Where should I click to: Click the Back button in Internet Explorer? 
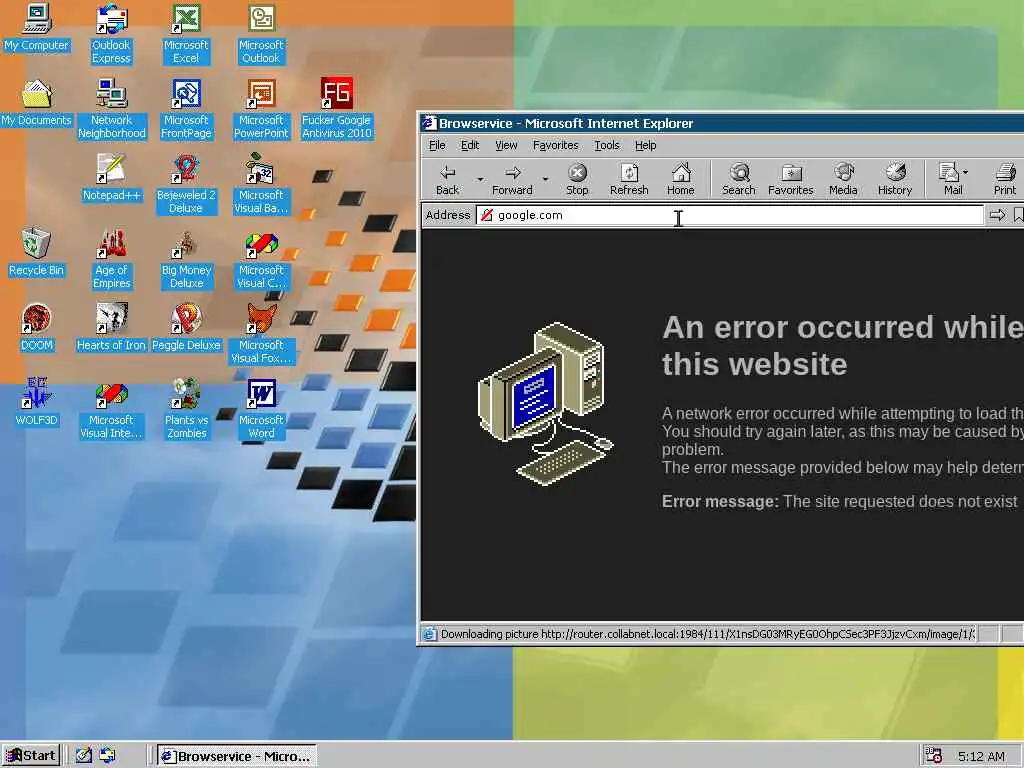point(447,179)
